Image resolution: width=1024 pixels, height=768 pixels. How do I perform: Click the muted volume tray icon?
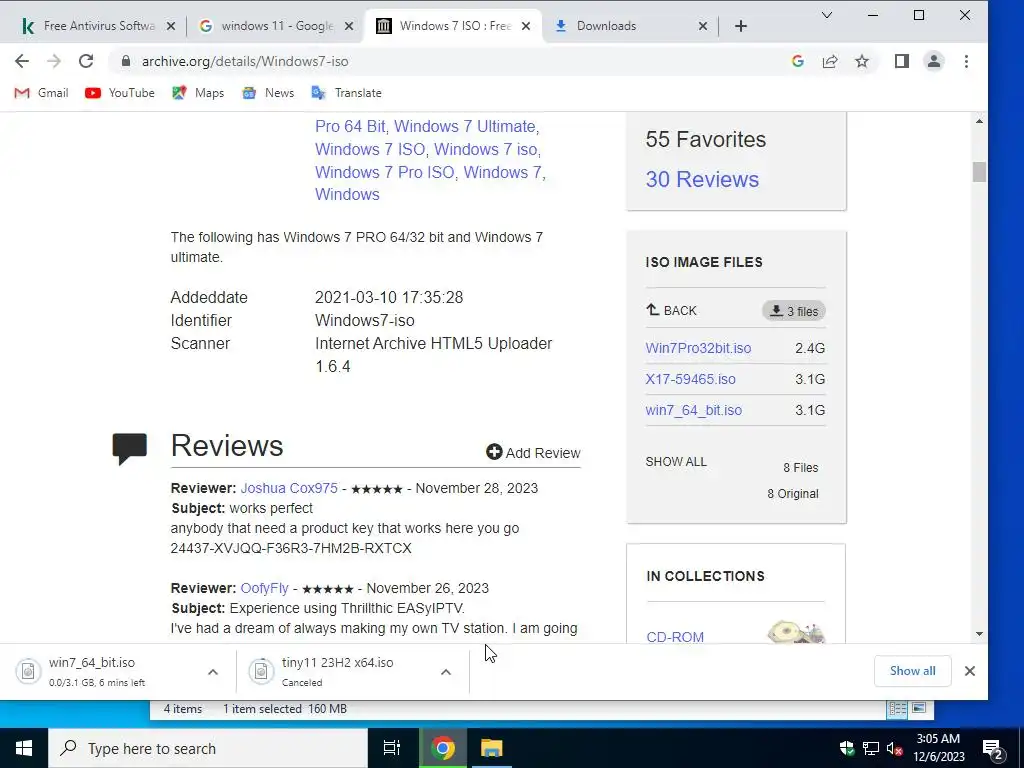coord(894,748)
